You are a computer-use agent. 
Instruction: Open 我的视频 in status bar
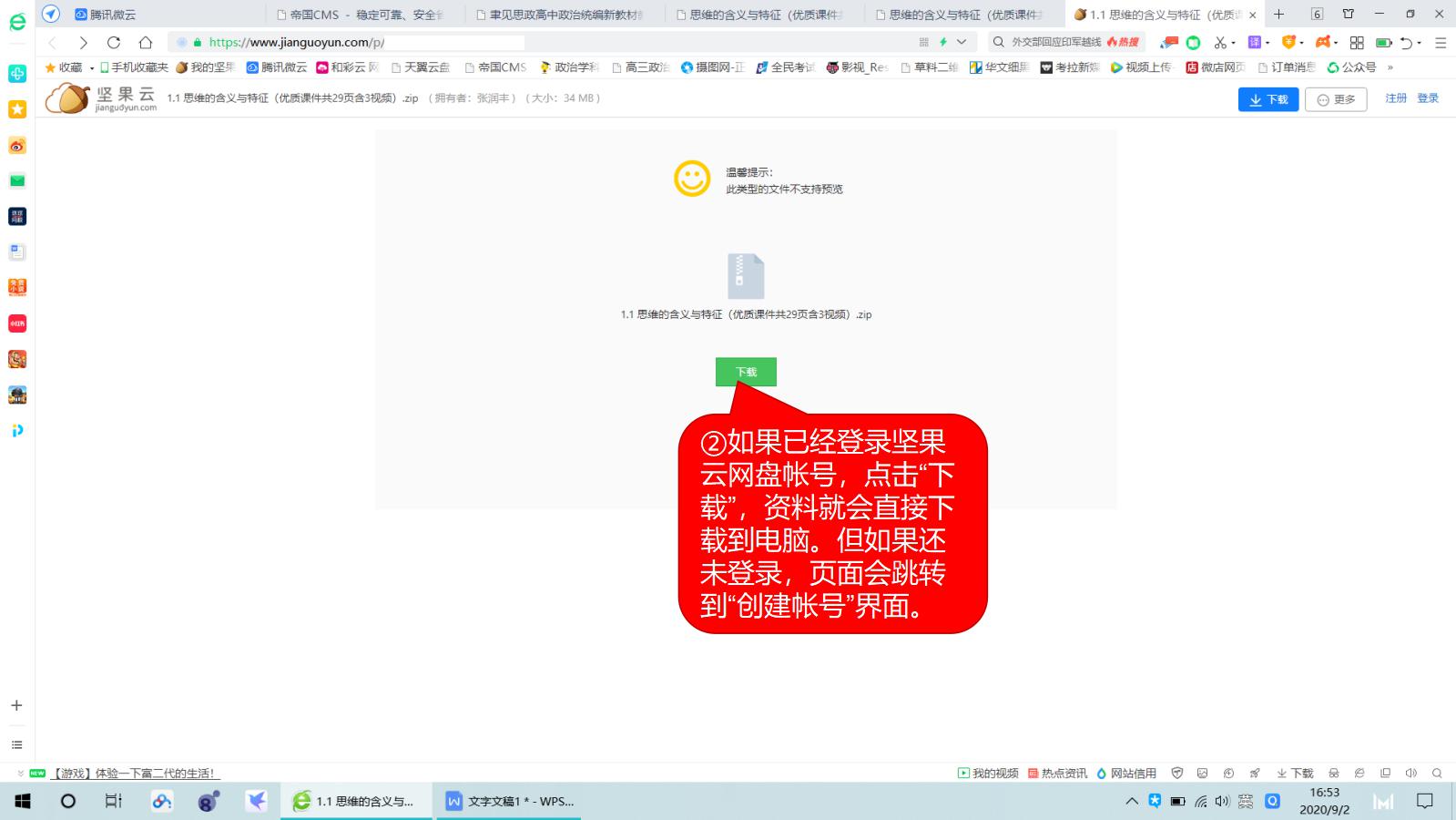tap(988, 773)
